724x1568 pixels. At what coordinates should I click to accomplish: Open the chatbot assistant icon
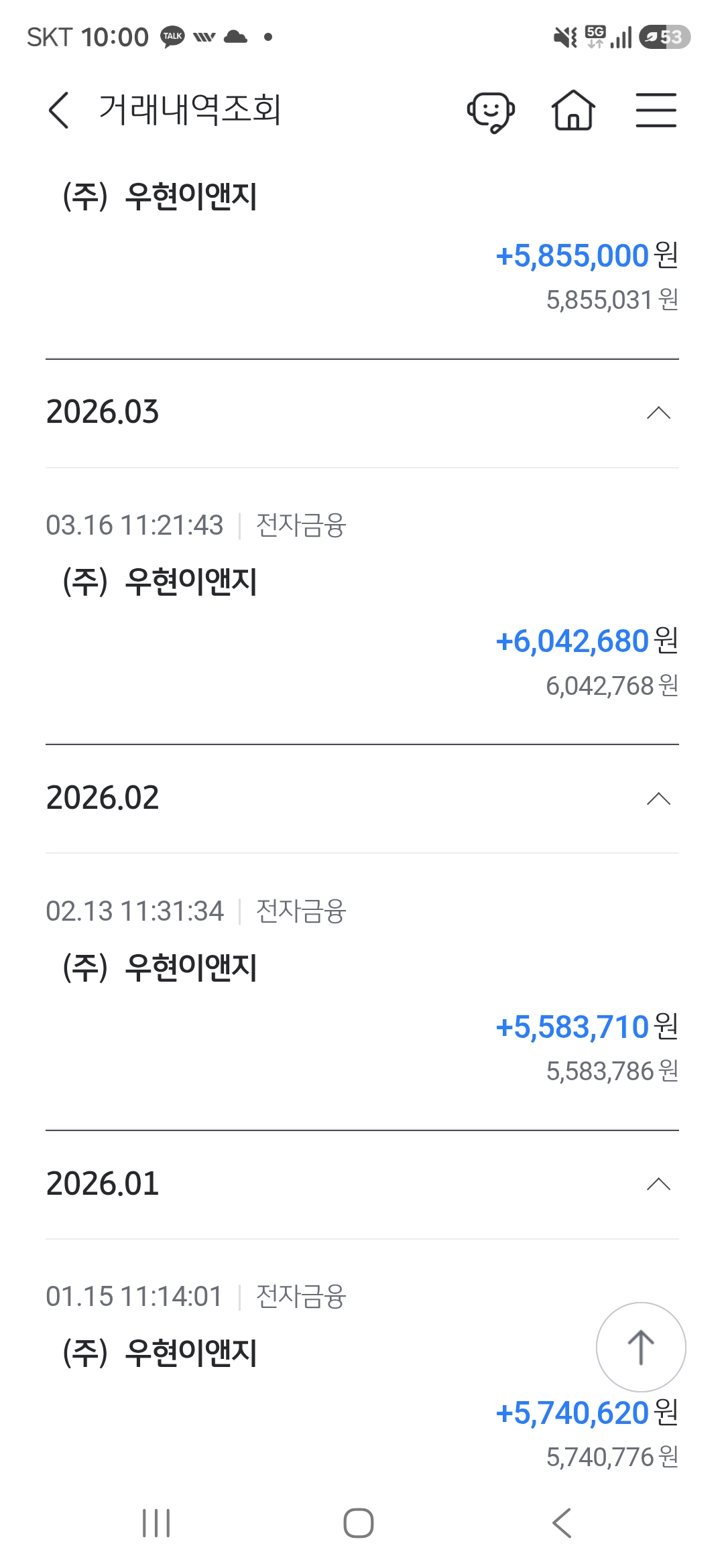tap(491, 111)
